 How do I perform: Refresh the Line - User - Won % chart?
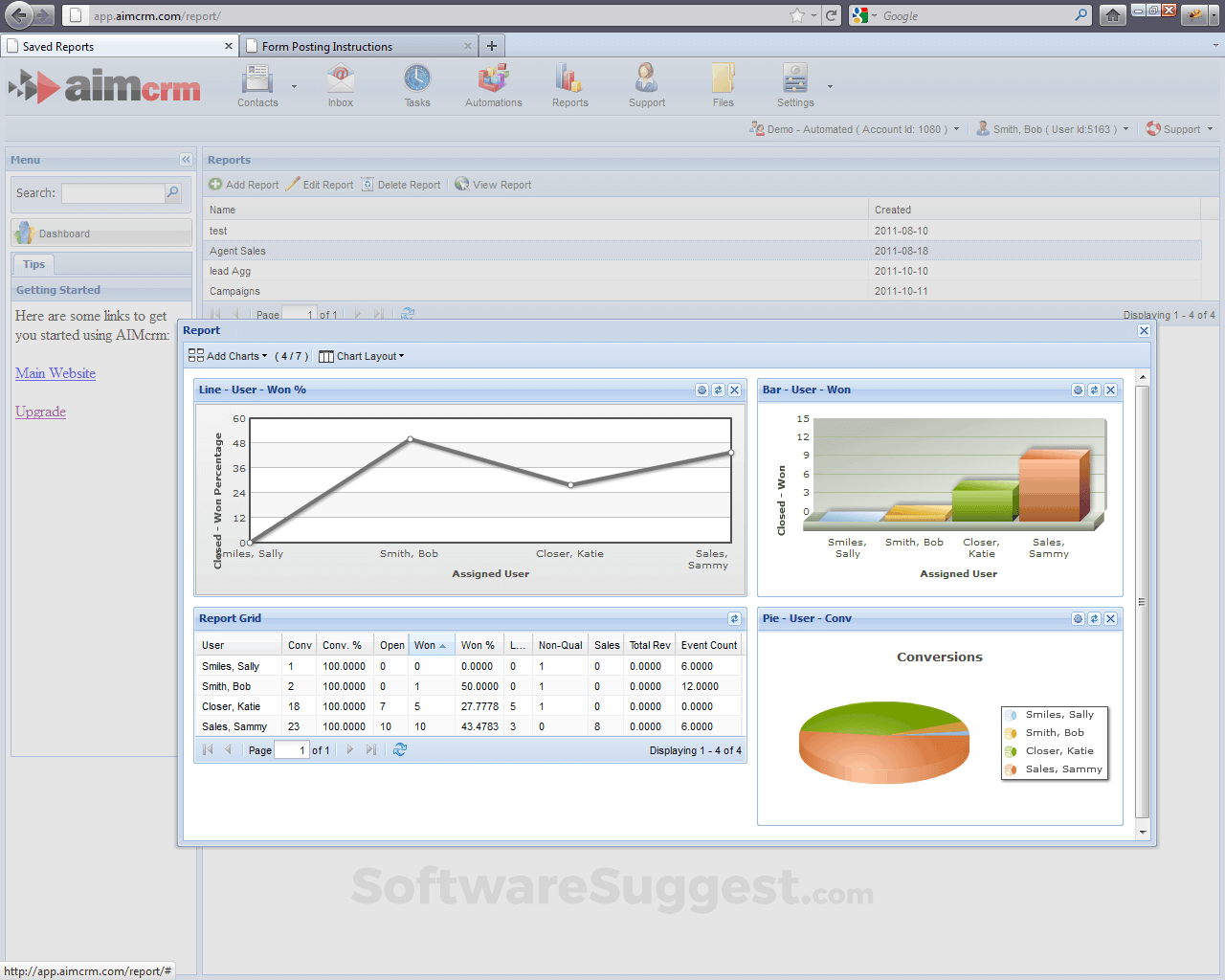tap(717, 390)
